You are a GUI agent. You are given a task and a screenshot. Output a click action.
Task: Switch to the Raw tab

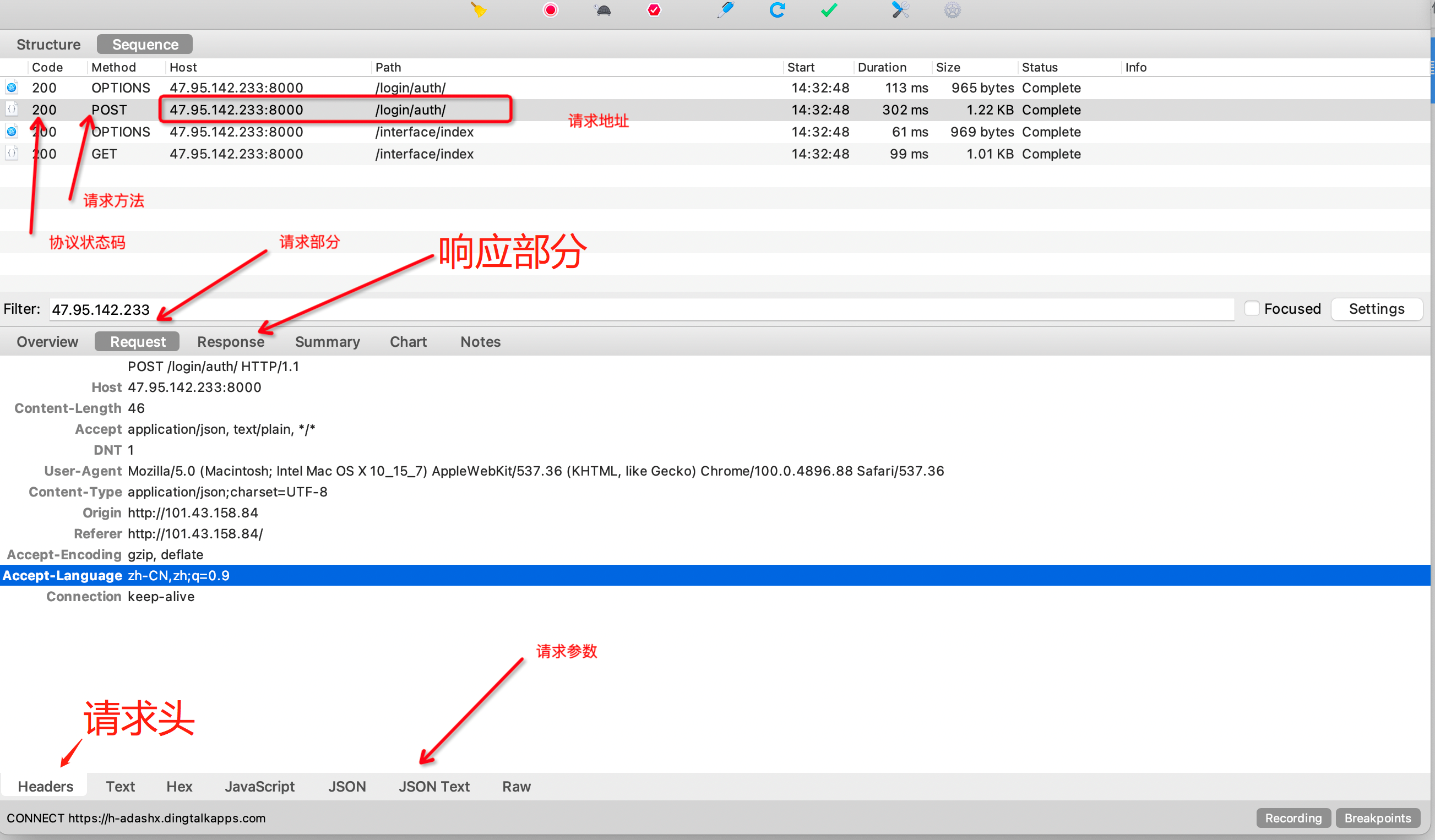click(x=516, y=787)
